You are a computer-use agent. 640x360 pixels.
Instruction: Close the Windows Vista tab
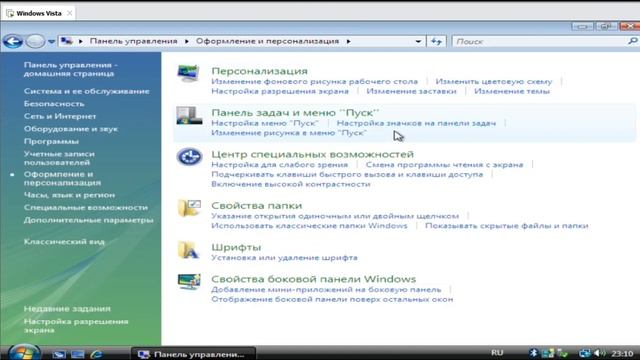(69, 13)
